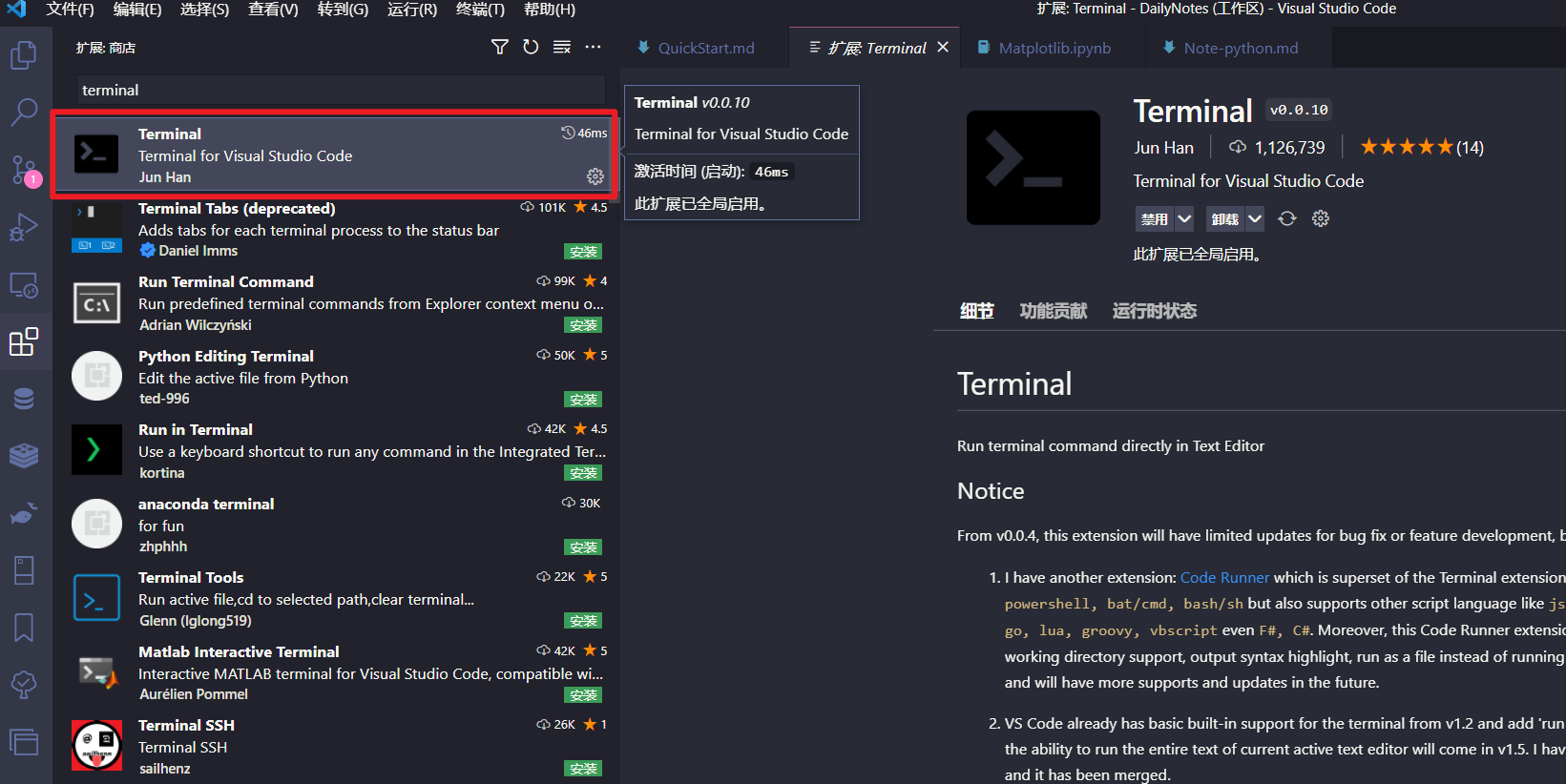Follow the Code Runner link

[1224, 577]
